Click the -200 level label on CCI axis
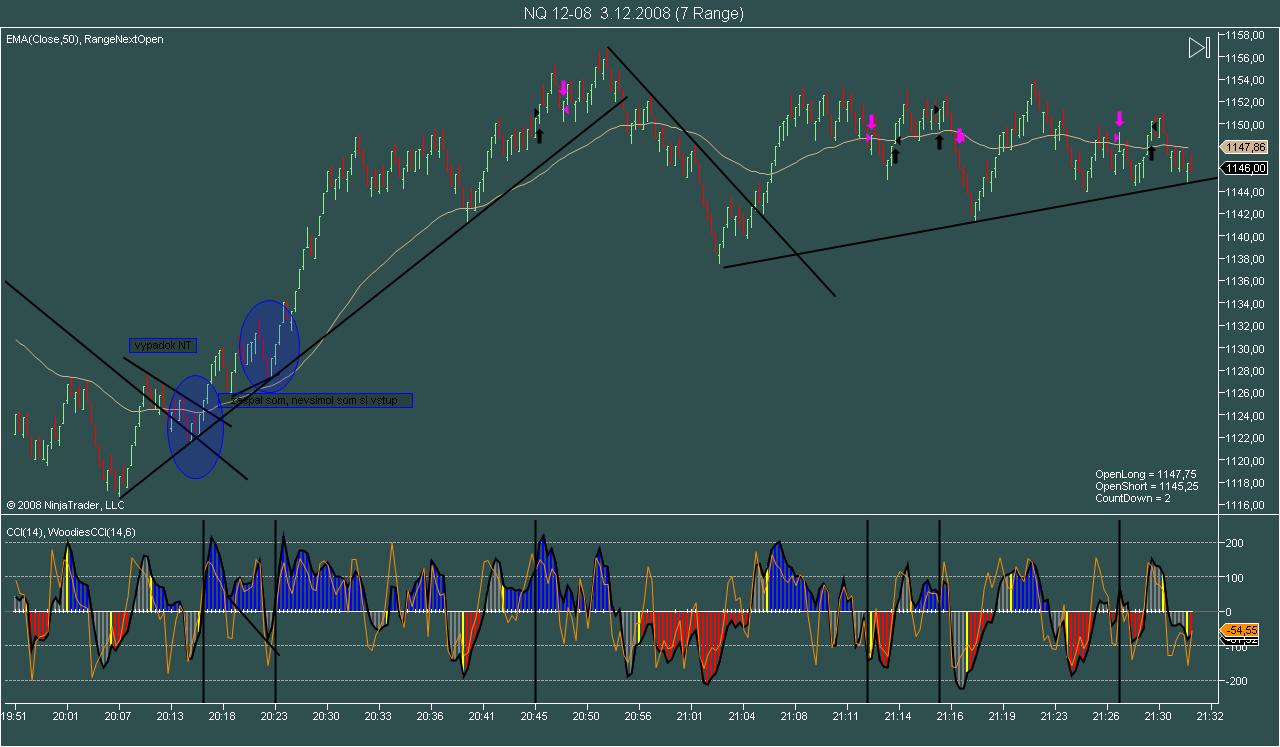Image resolution: width=1280 pixels, height=747 pixels. tap(1234, 681)
